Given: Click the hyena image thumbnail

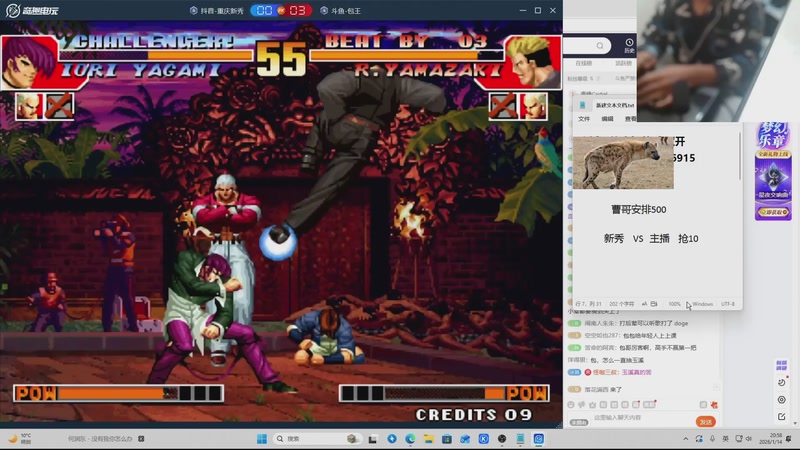Looking at the screenshot, I should click(623, 163).
